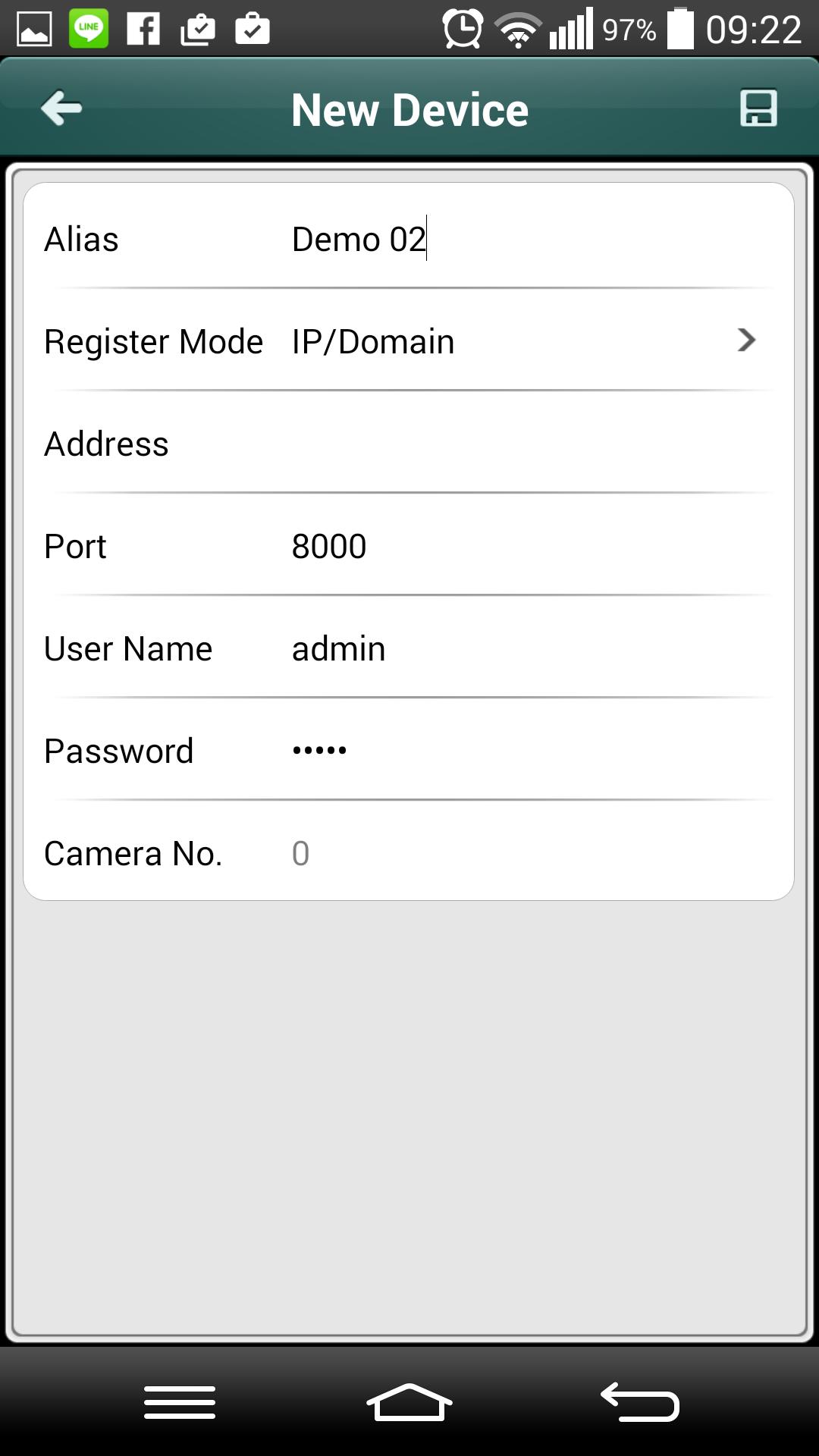Tap the back arrow icon
Screen dimensions: 819x1456
pyautogui.click(x=61, y=108)
